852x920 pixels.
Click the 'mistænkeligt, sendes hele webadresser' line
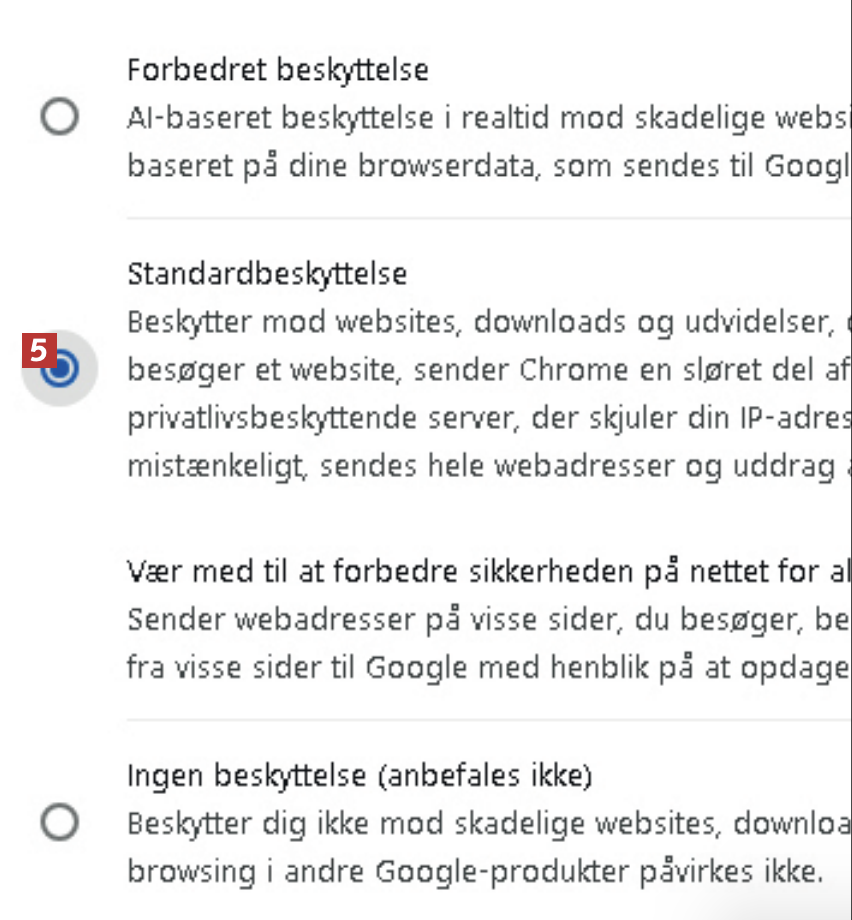click(x=480, y=467)
